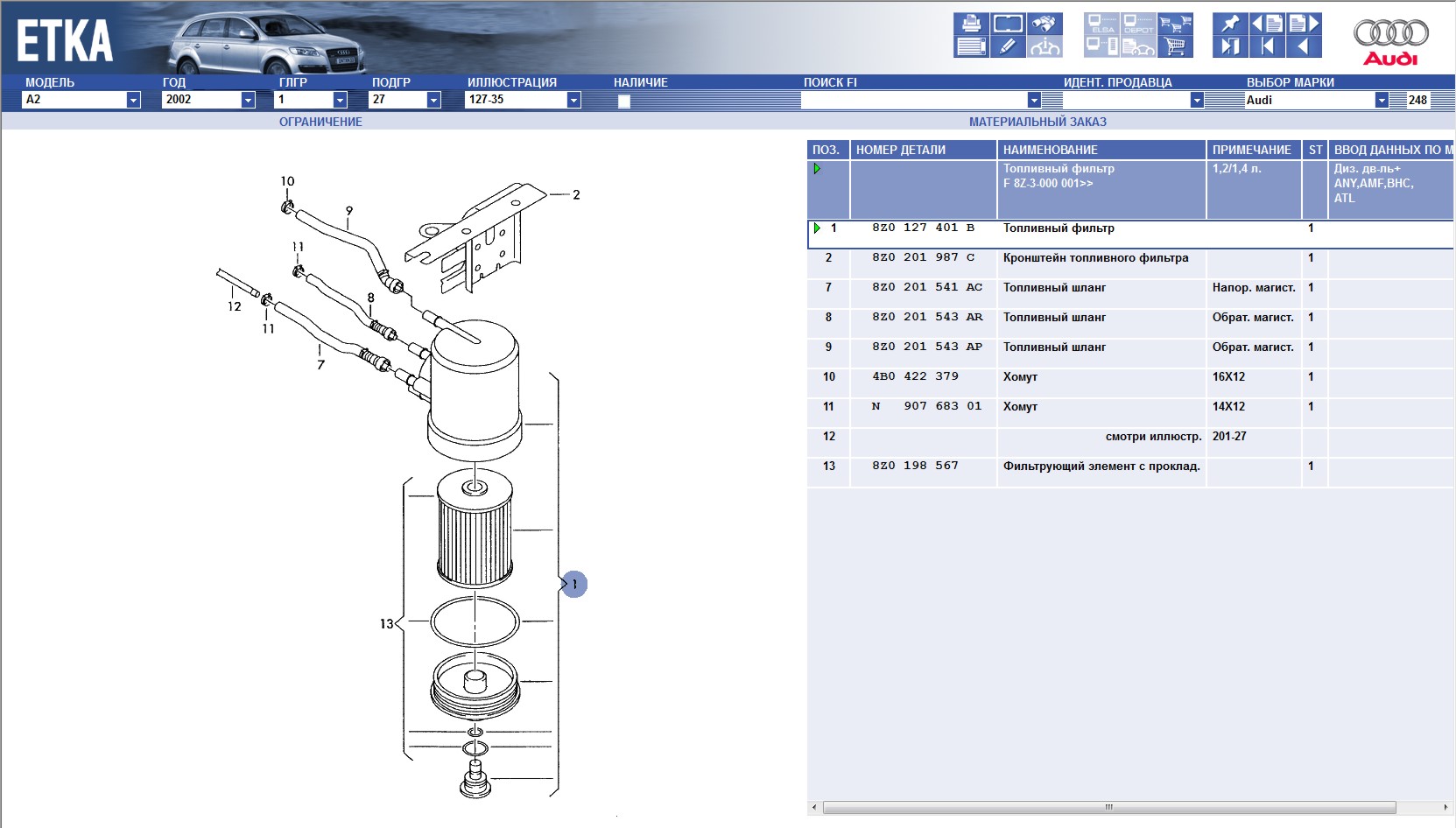Screen dimensions: 1456x828
Task: Toggle the НАЛИЧИЕ checkbox
Action: (624, 101)
